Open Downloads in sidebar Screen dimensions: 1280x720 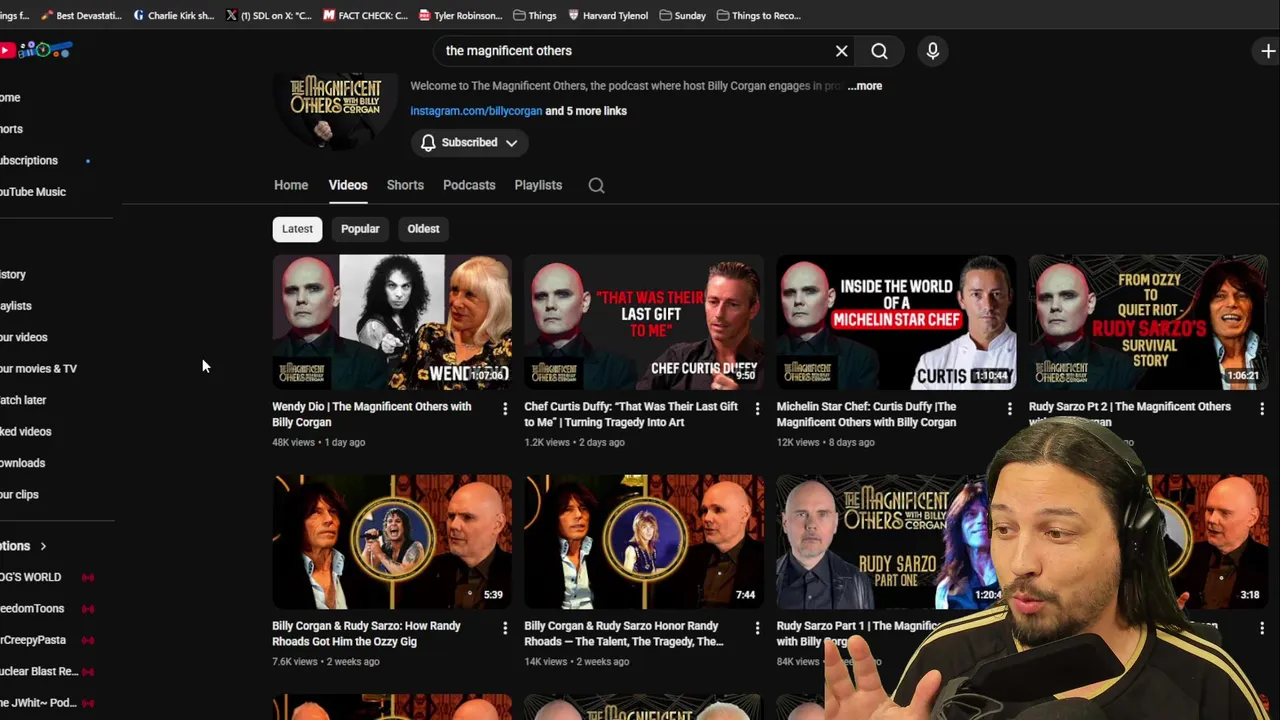point(22,463)
